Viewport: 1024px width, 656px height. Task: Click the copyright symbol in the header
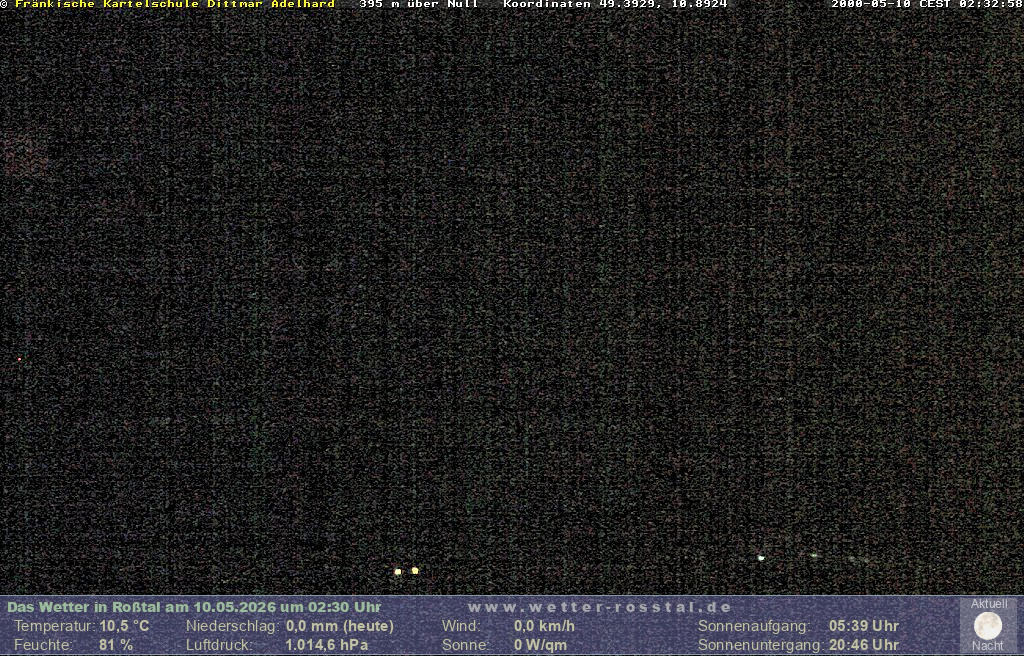click(x=4, y=5)
